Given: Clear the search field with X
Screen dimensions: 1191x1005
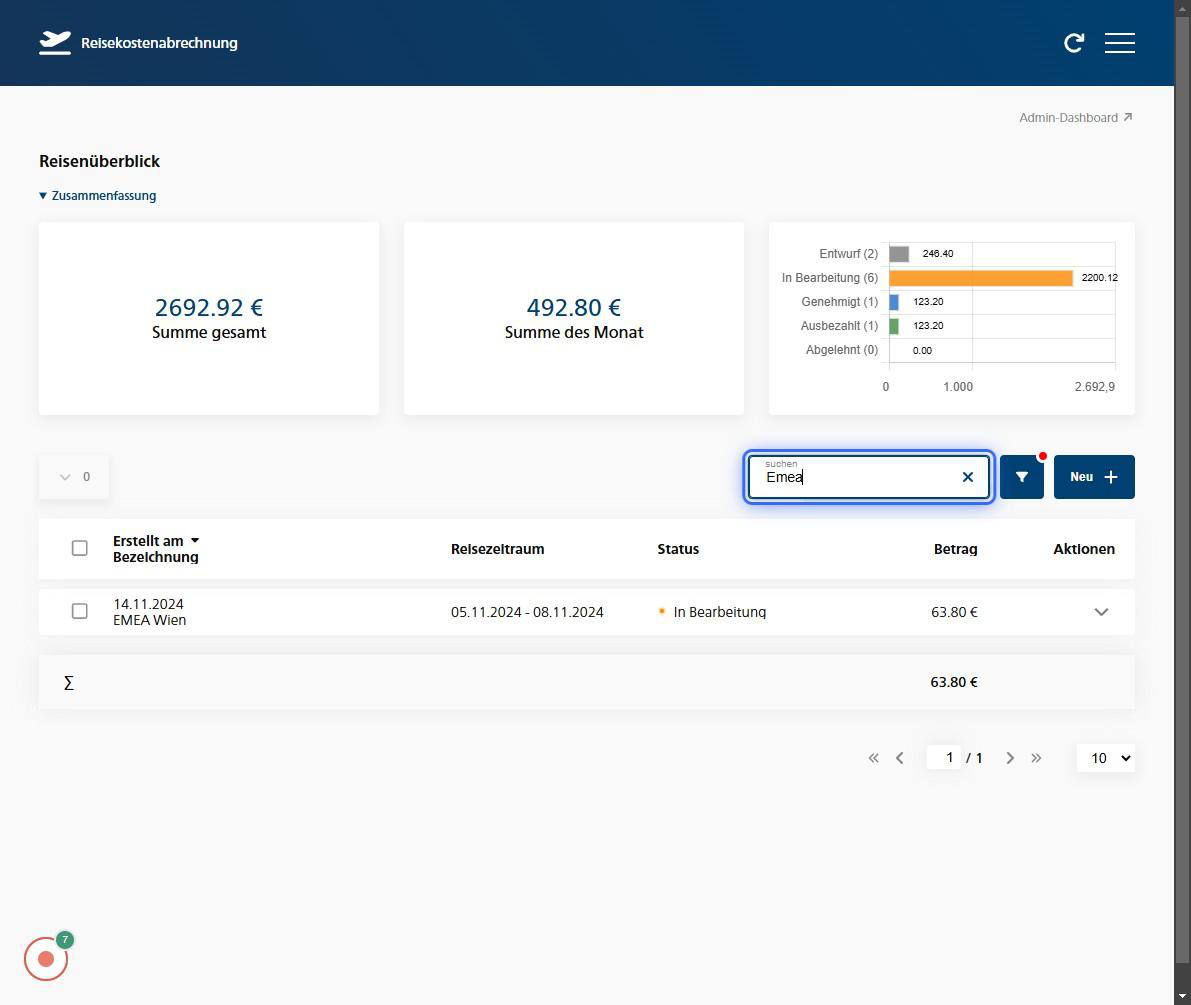Looking at the screenshot, I should (x=967, y=477).
